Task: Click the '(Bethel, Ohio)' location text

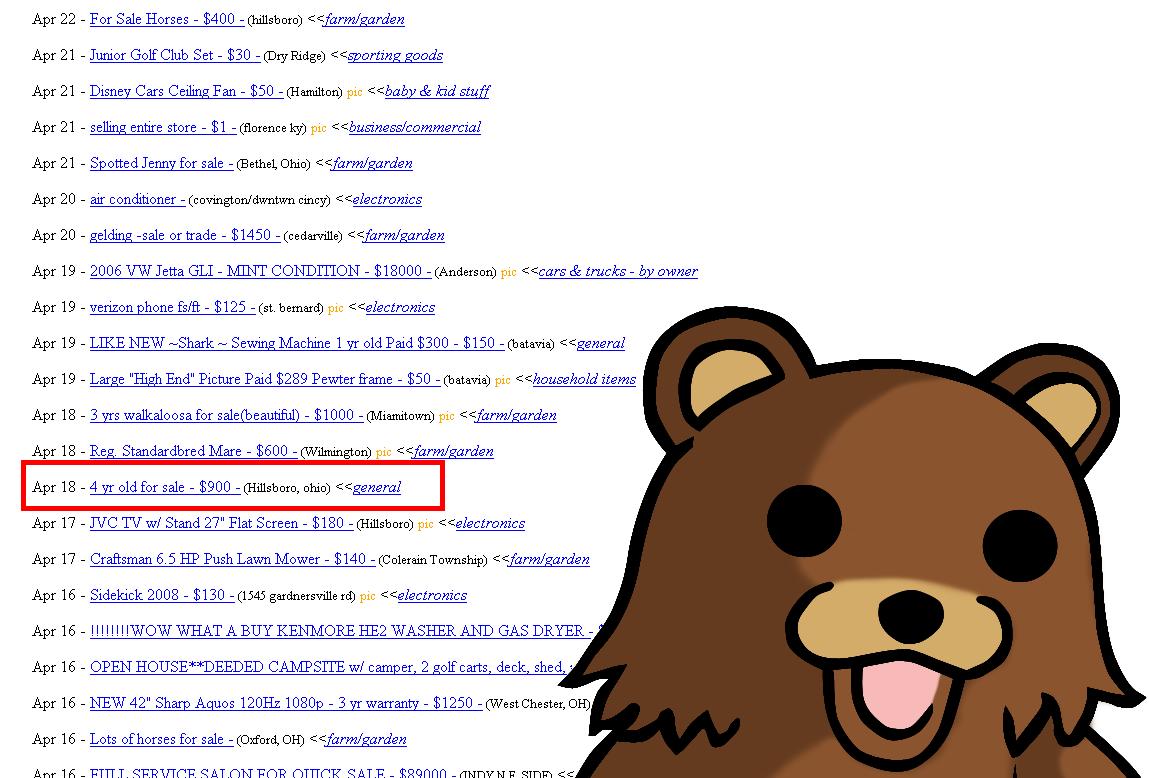Action: [x=273, y=164]
